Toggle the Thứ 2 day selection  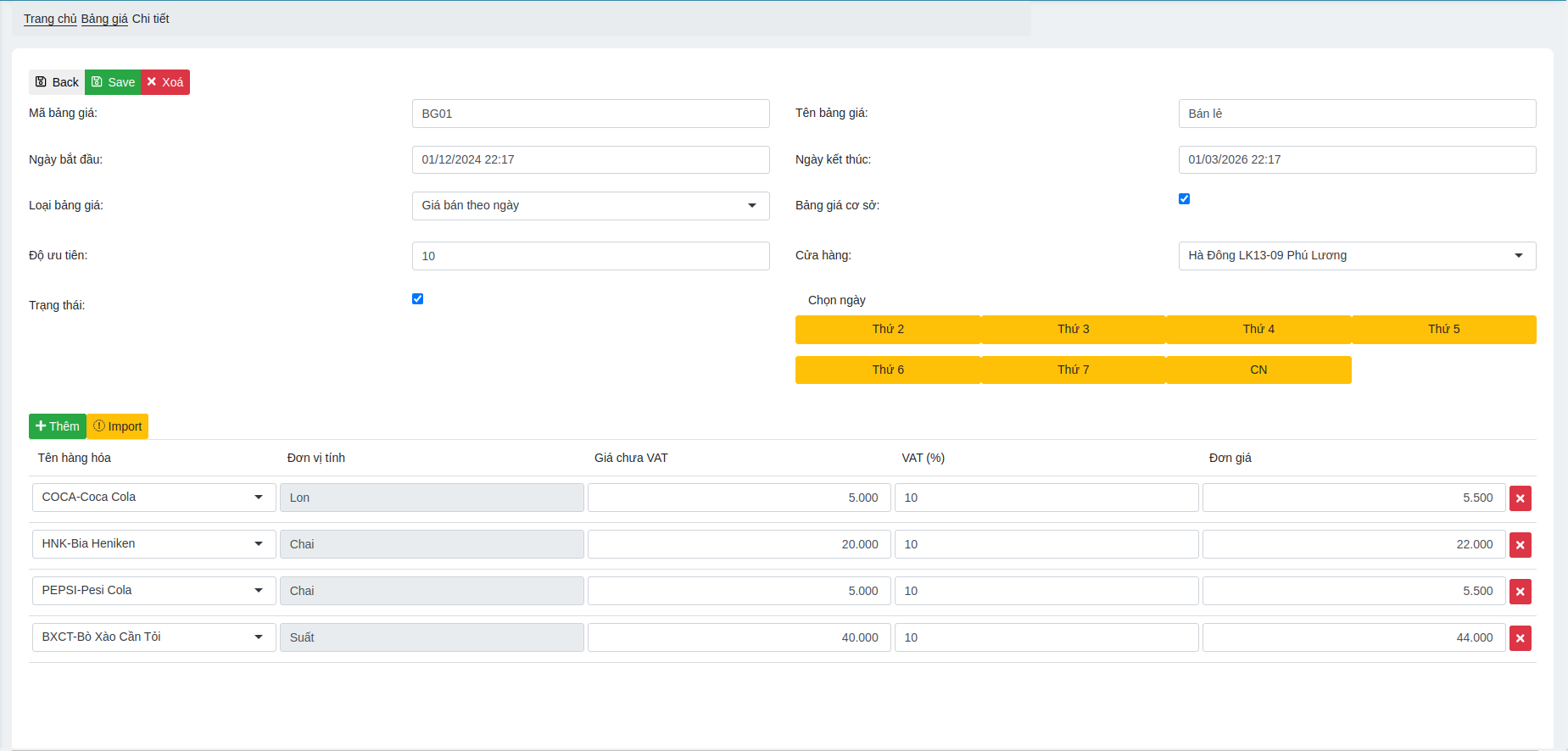pos(887,330)
